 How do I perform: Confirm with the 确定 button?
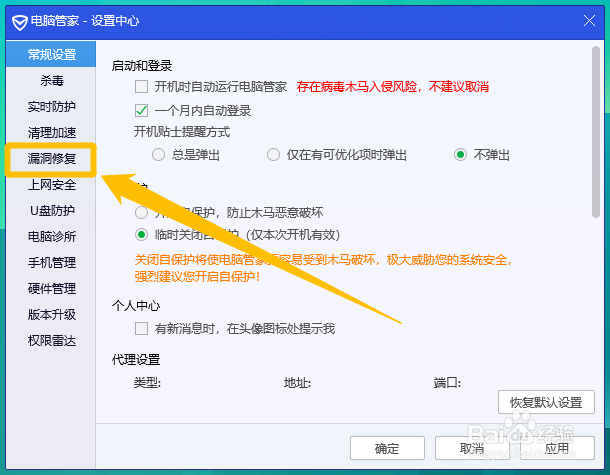click(x=387, y=448)
